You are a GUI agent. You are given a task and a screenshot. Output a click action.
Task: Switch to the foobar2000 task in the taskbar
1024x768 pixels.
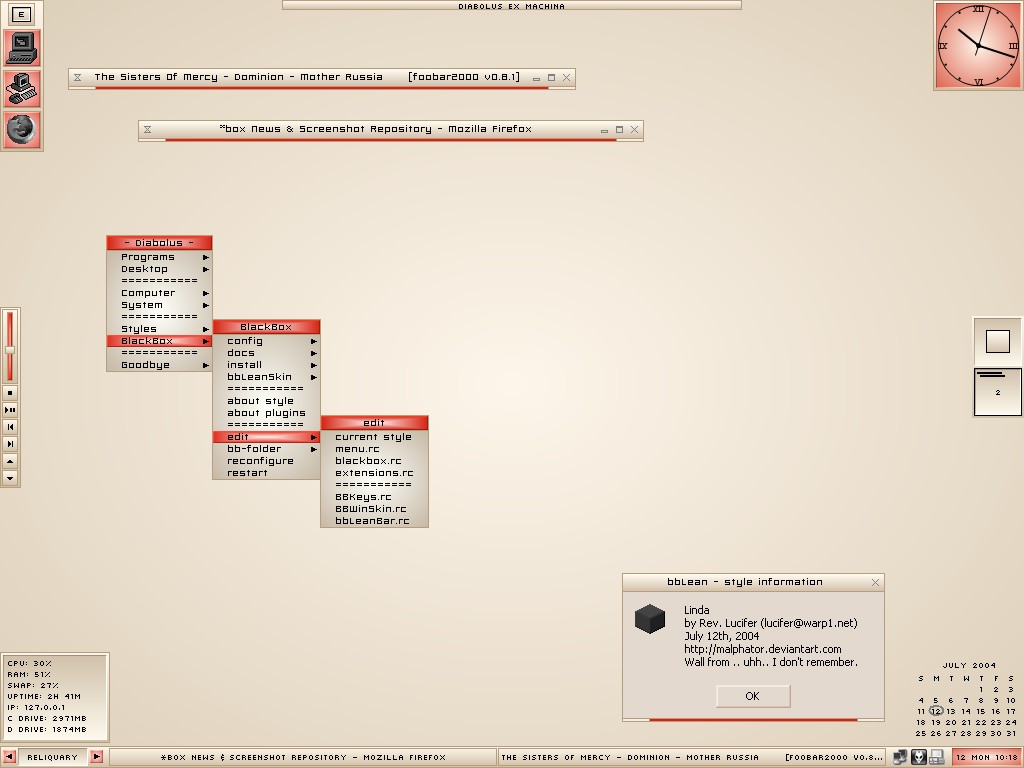coord(692,757)
